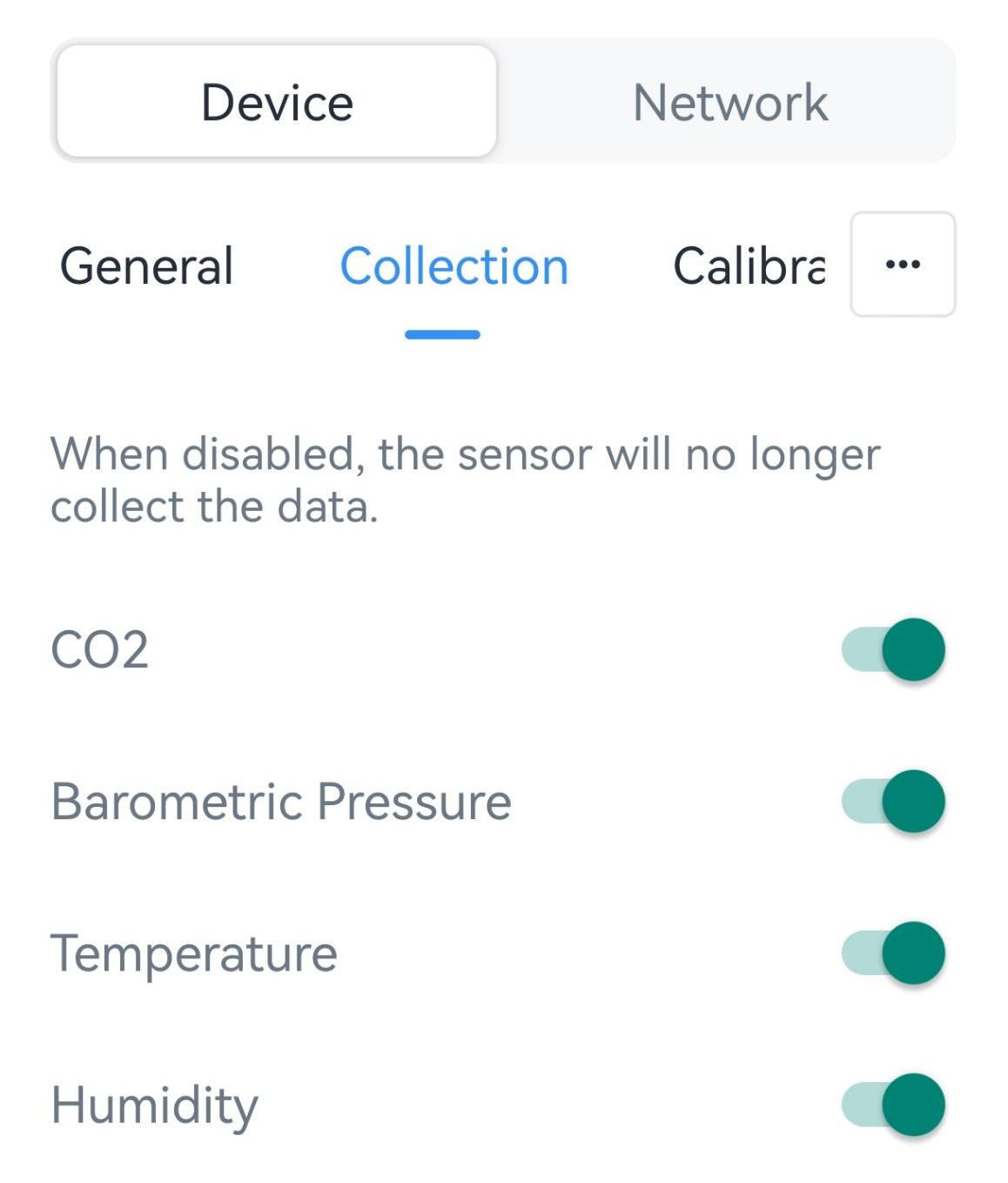Disable CO2 data collection toggle
This screenshot has height=1183, width=1008.
(x=893, y=650)
